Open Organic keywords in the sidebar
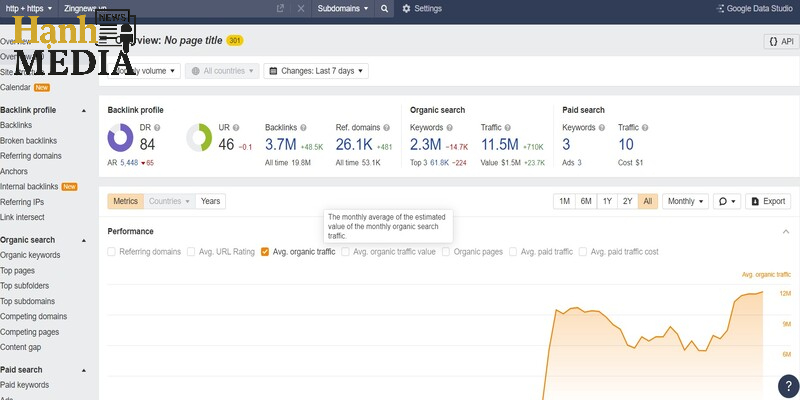This screenshot has width=800, height=400. (x=30, y=255)
